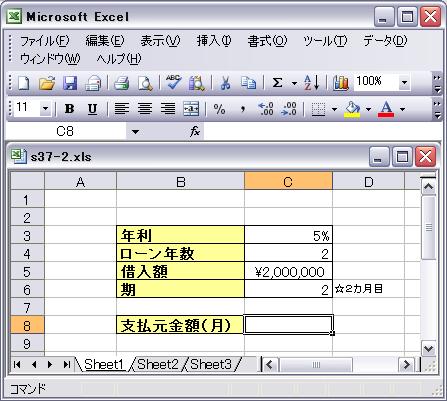Click the AutoSum sigma icon
The image size is (447, 401).
(x=278, y=83)
